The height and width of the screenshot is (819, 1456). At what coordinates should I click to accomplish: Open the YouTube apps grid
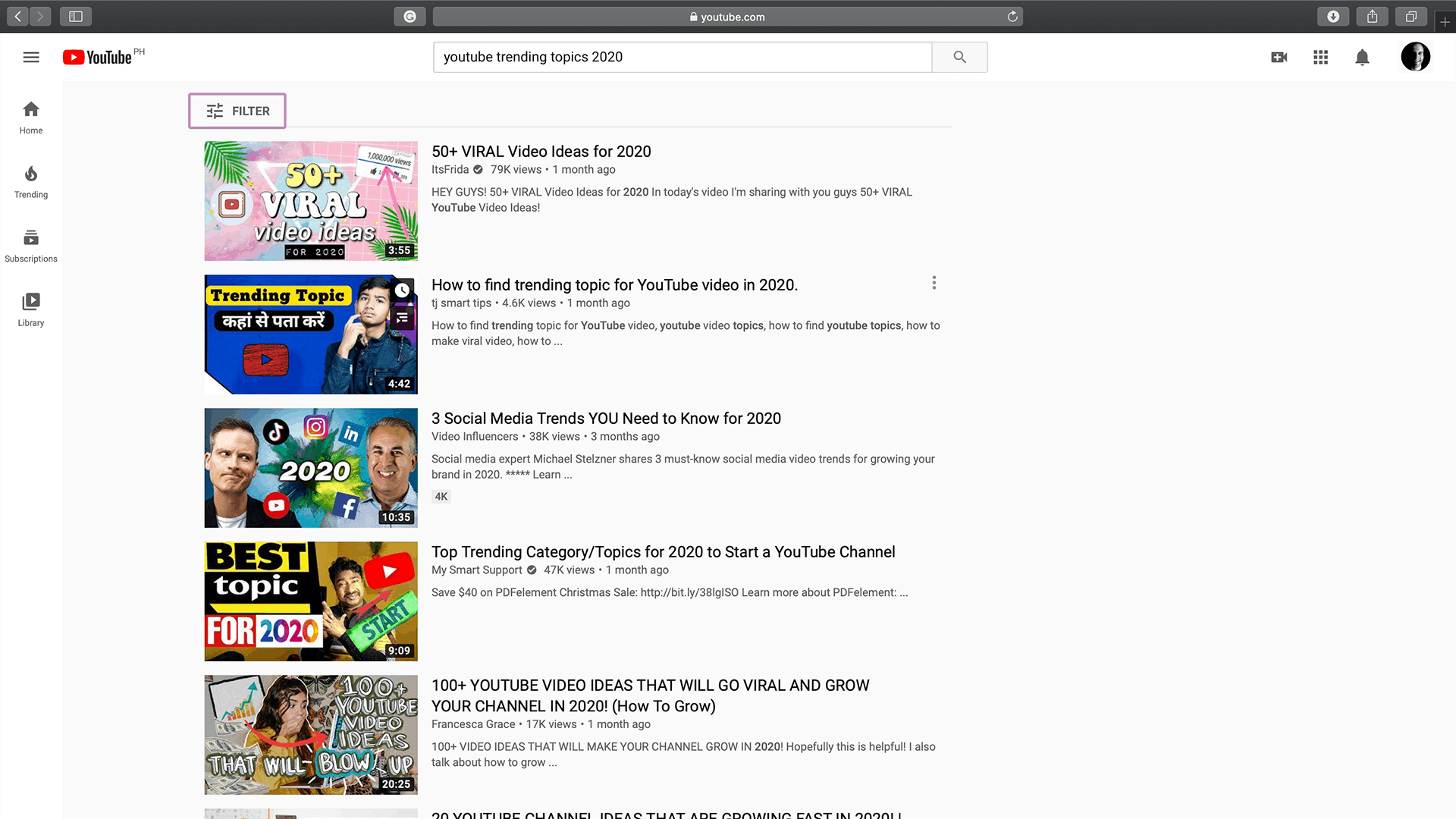(x=1320, y=57)
